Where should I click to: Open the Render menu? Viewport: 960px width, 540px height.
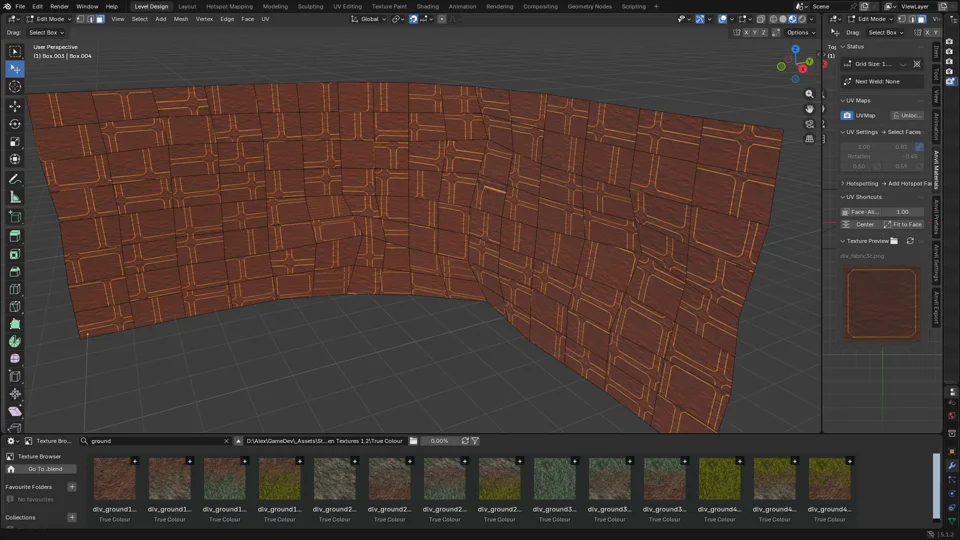tap(59, 6)
